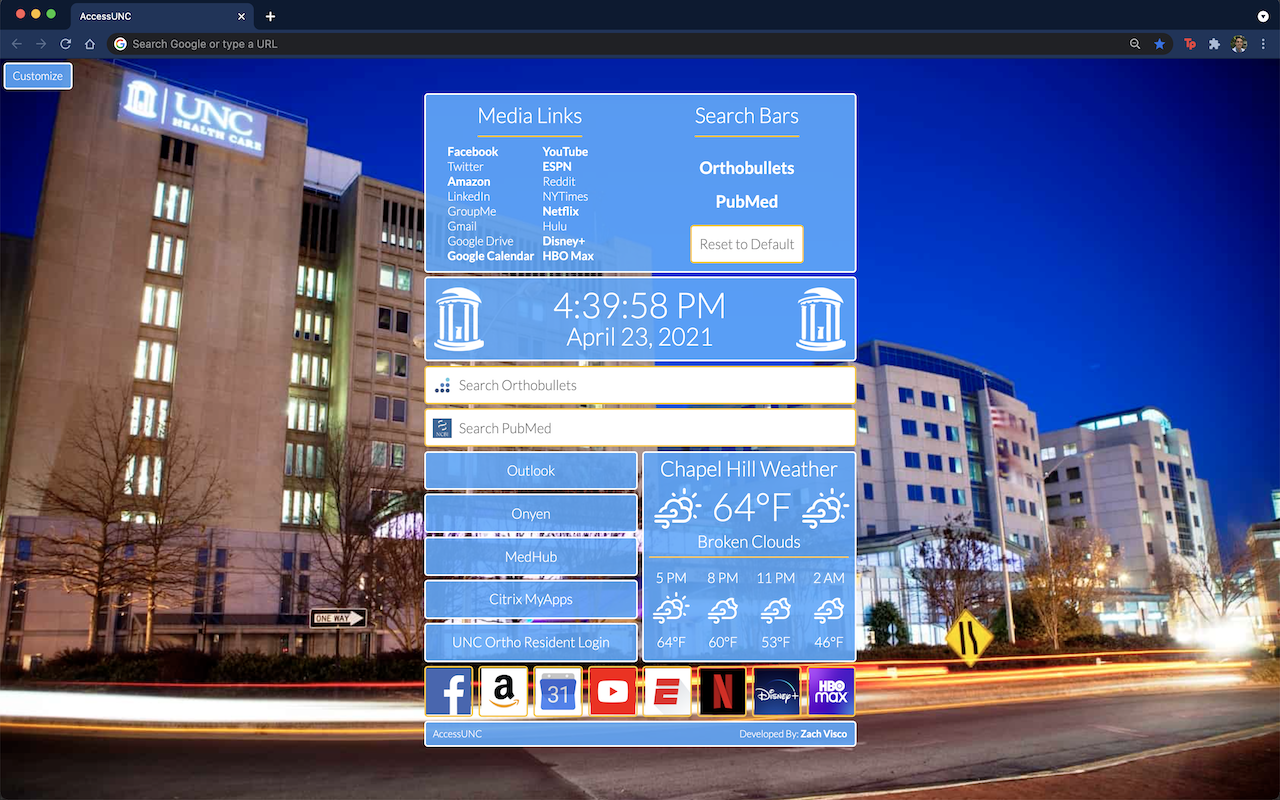The height and width of the screenshot is (800, 1280).
Task: Open the extensions puzzle icon
Action: 1214,44
